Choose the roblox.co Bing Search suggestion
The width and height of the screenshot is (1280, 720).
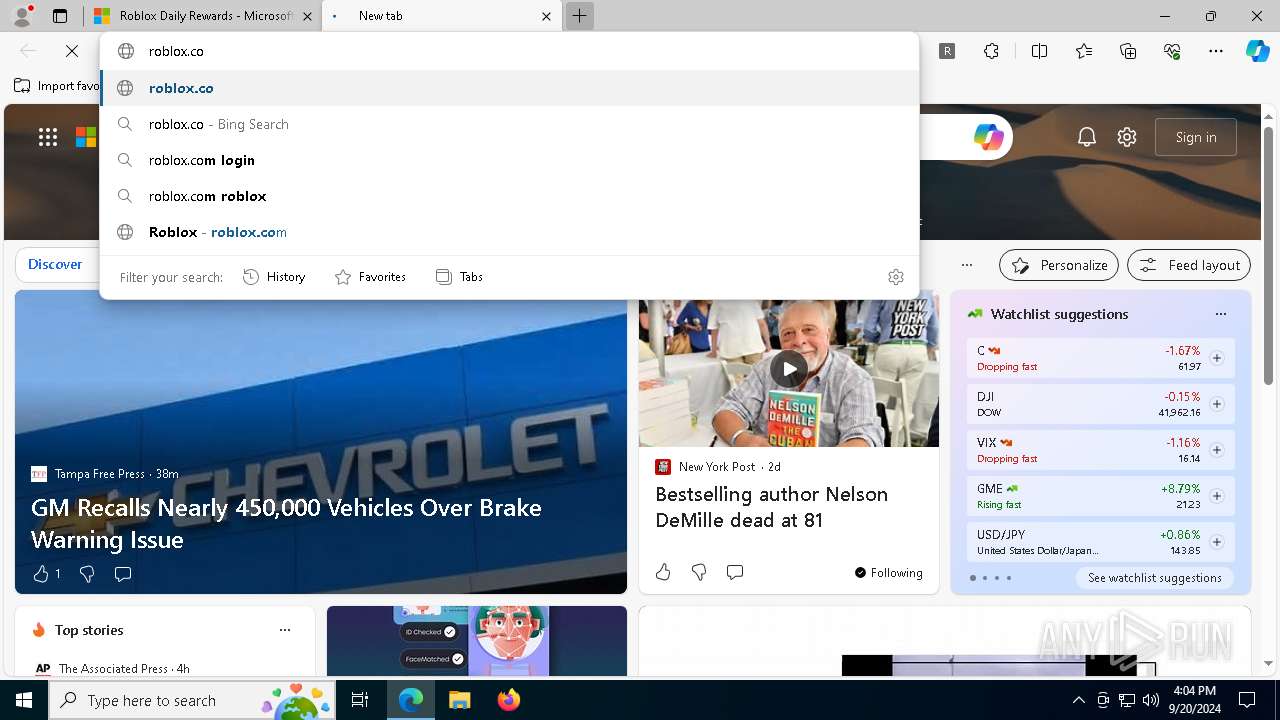(x=509, y=124)
